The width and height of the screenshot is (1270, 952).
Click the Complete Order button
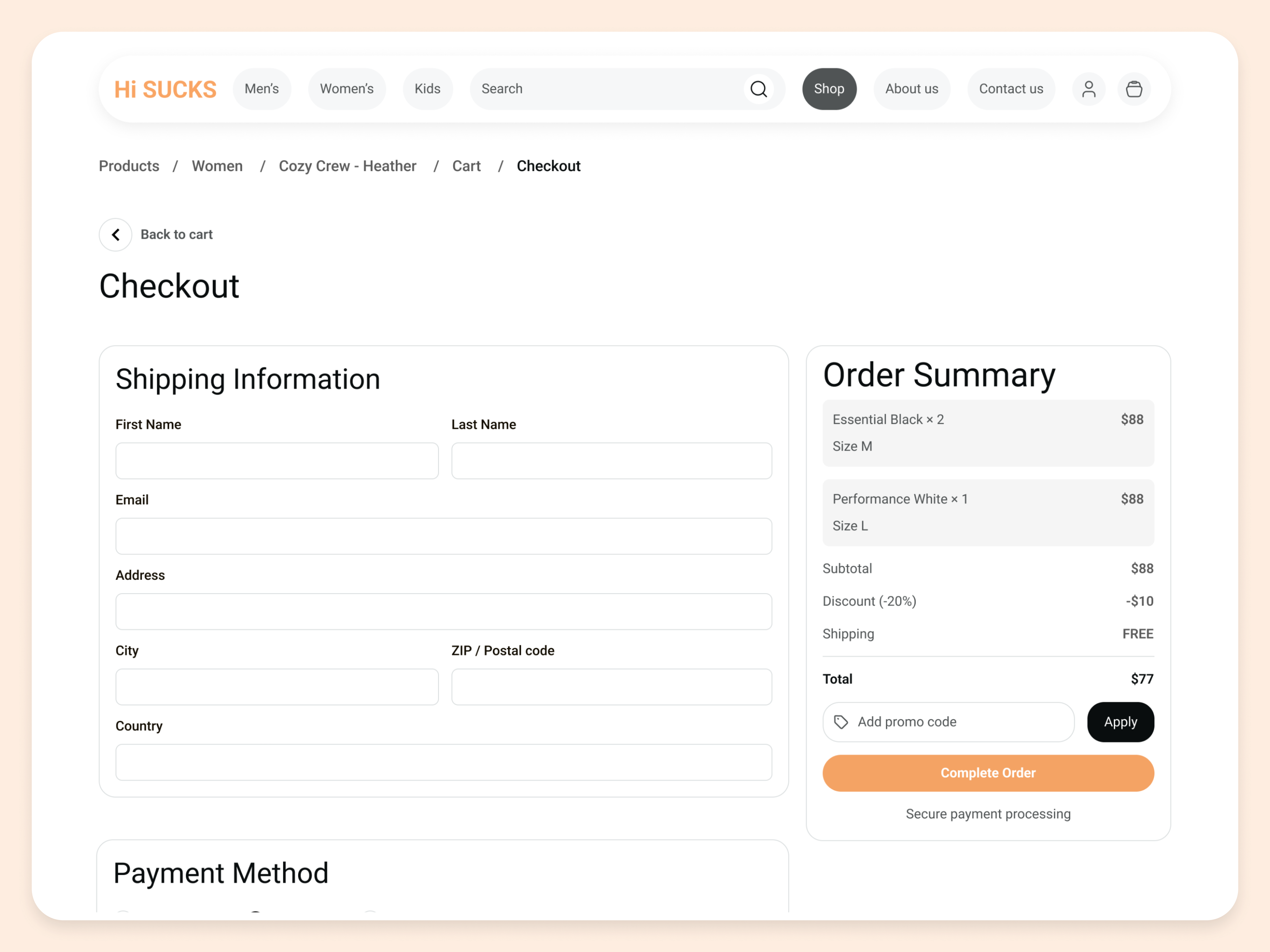coord(988,773)
